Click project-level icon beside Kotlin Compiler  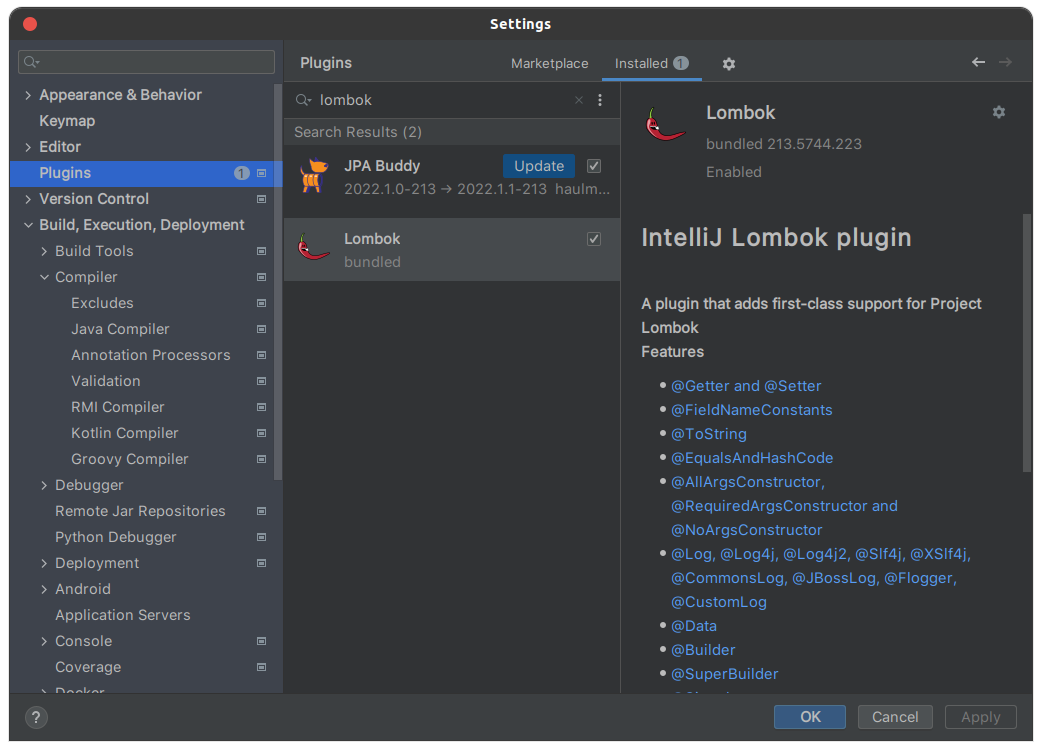tap(261, 433)
